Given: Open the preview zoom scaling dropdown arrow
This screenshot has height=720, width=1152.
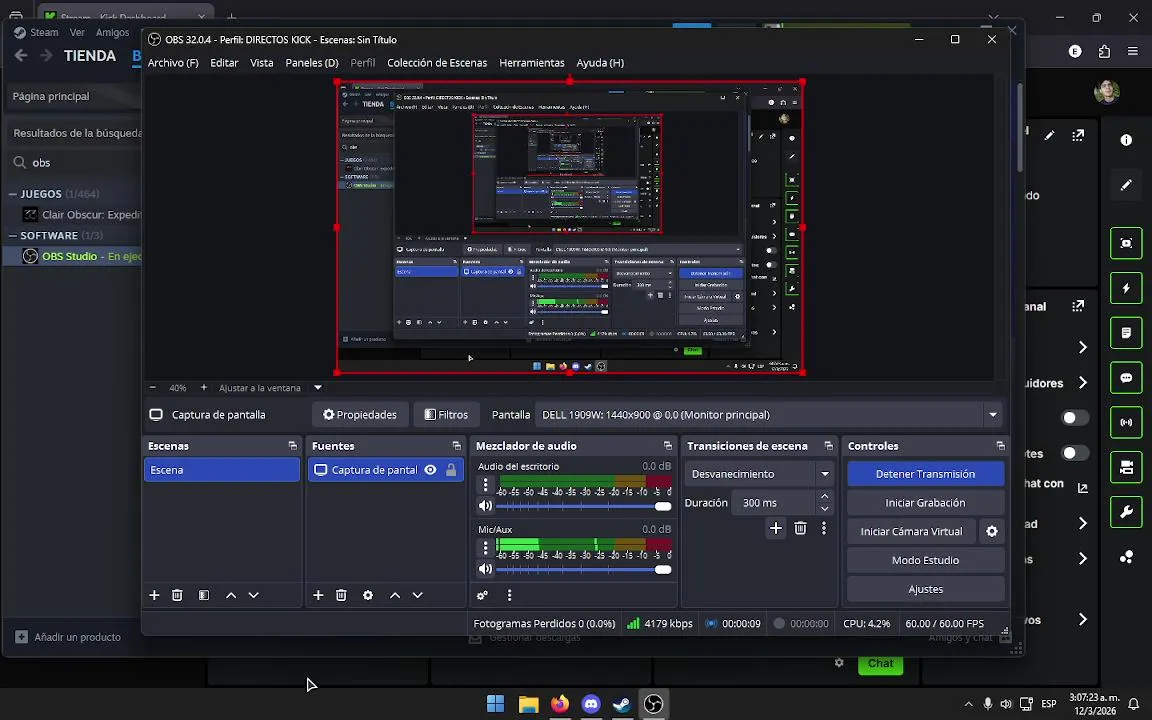Looking at the screenshot, I should 318,388.
